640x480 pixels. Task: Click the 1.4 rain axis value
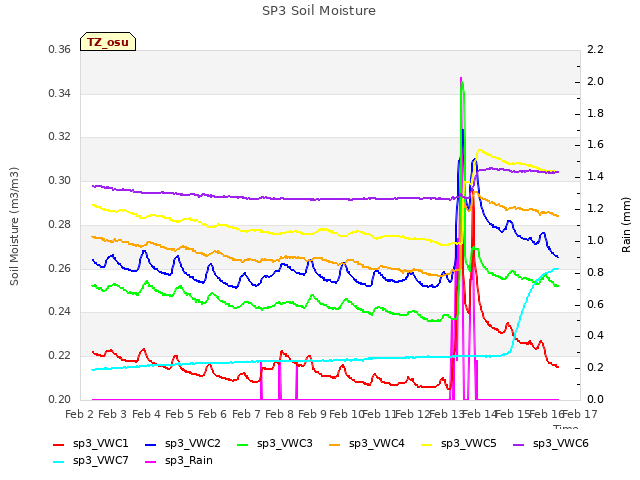595,176
